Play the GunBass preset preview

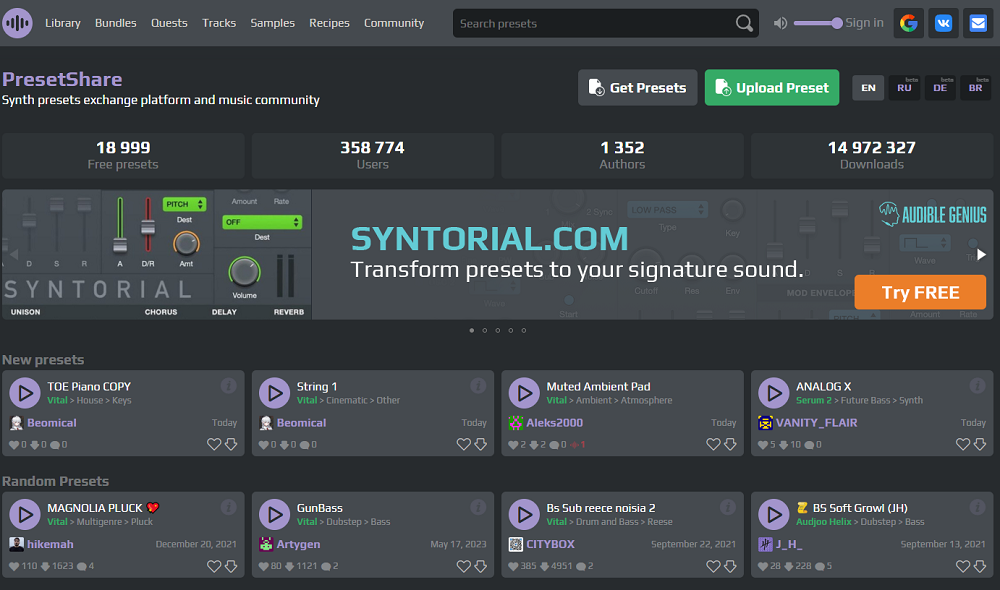pyautogui.click(x=274, y=515)
